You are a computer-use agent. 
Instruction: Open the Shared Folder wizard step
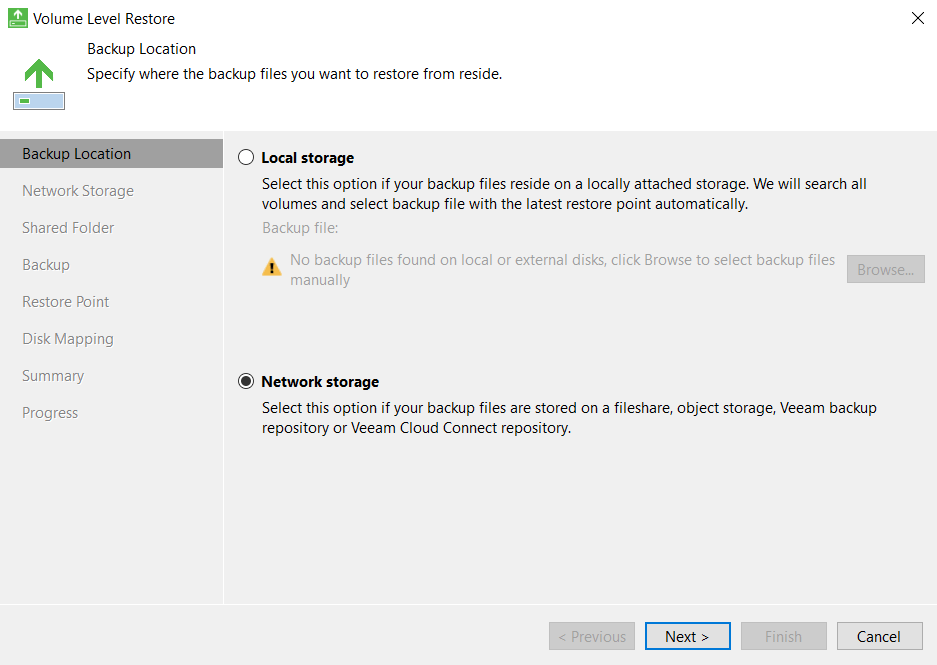tap(68, 228)
